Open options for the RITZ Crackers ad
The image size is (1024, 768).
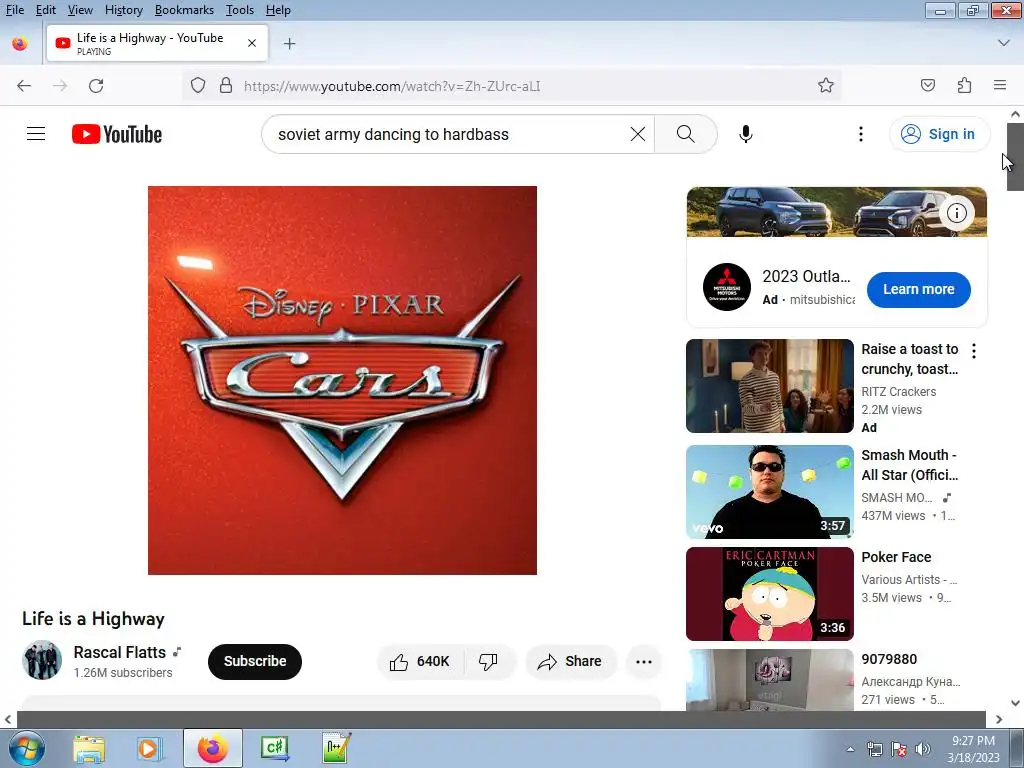pos(974,351)
